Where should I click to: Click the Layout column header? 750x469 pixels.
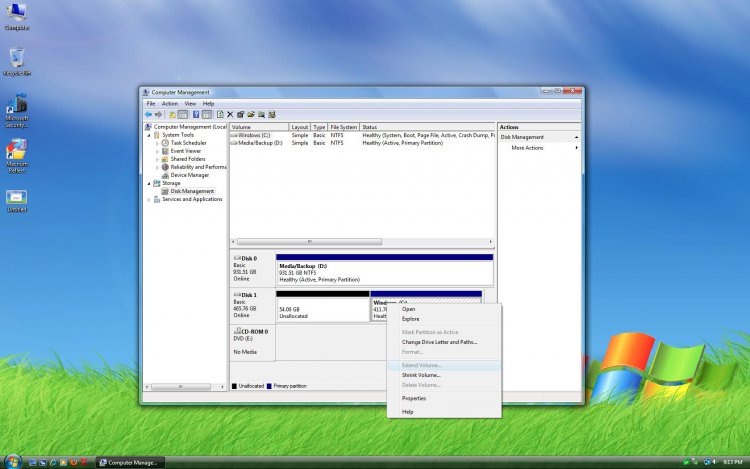pos(300,127)
